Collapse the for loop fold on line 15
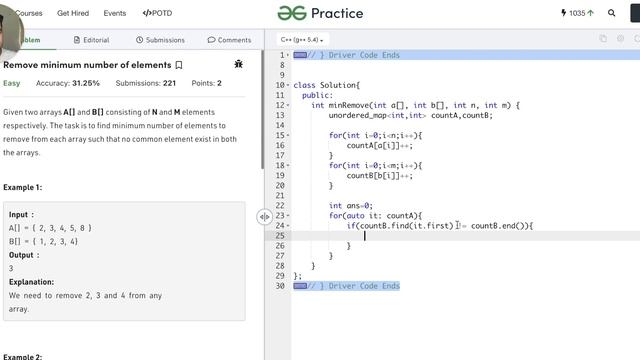Viewport: 640px width, 360px height. point(288,136)
